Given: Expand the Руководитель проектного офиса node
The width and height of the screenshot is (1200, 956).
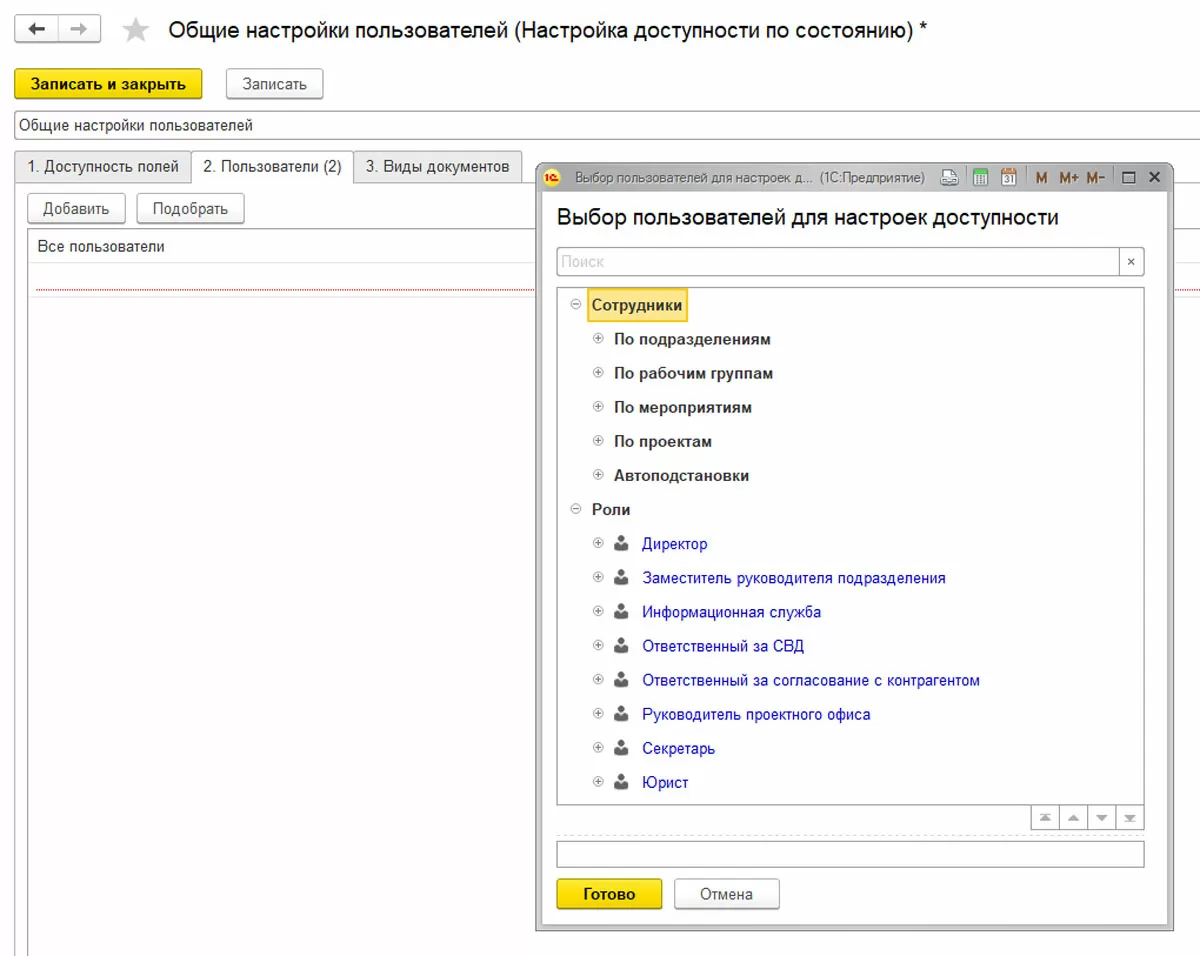Looking at the screenshot, I should click(598, 713).
